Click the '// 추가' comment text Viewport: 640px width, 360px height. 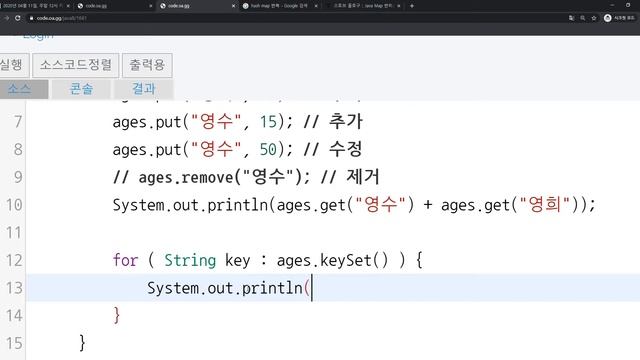[333, 122]
